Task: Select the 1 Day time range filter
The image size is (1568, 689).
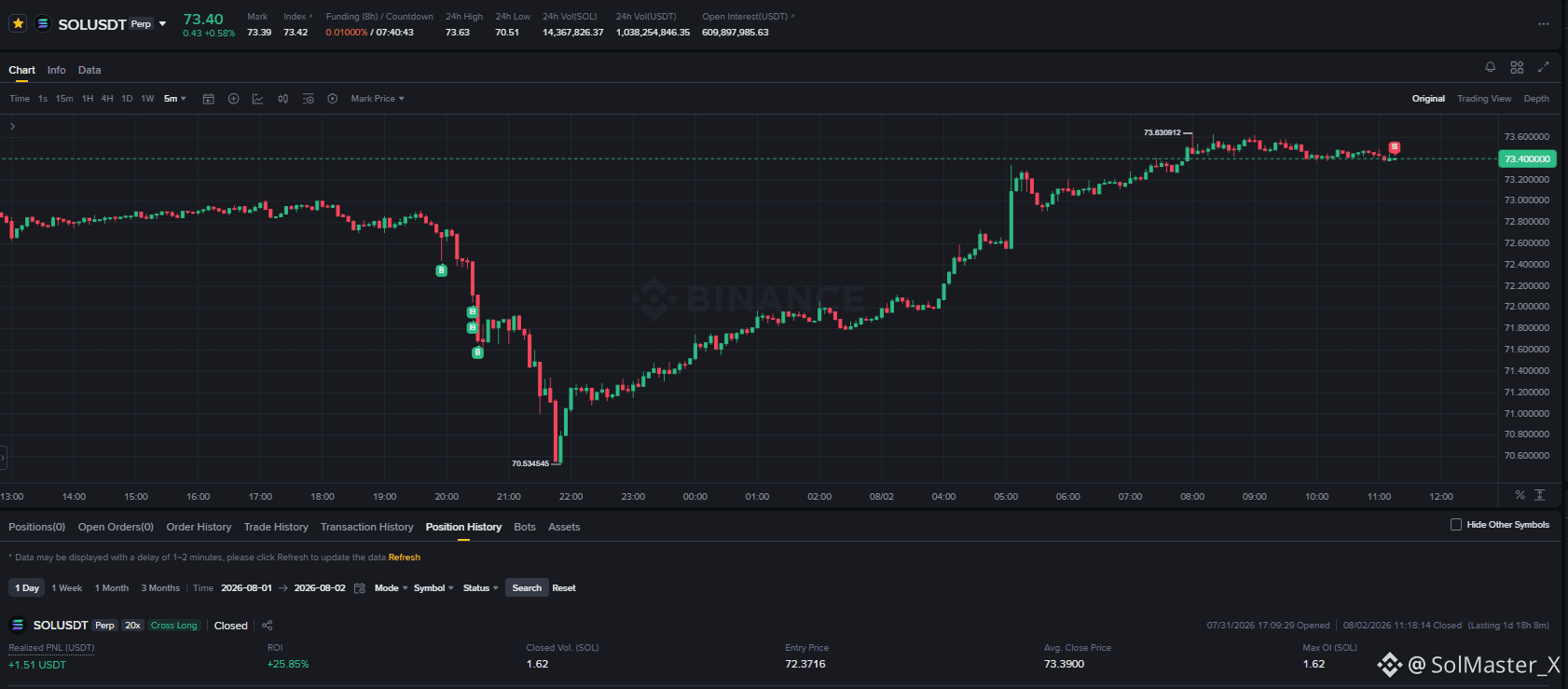Action: (27, 588)
